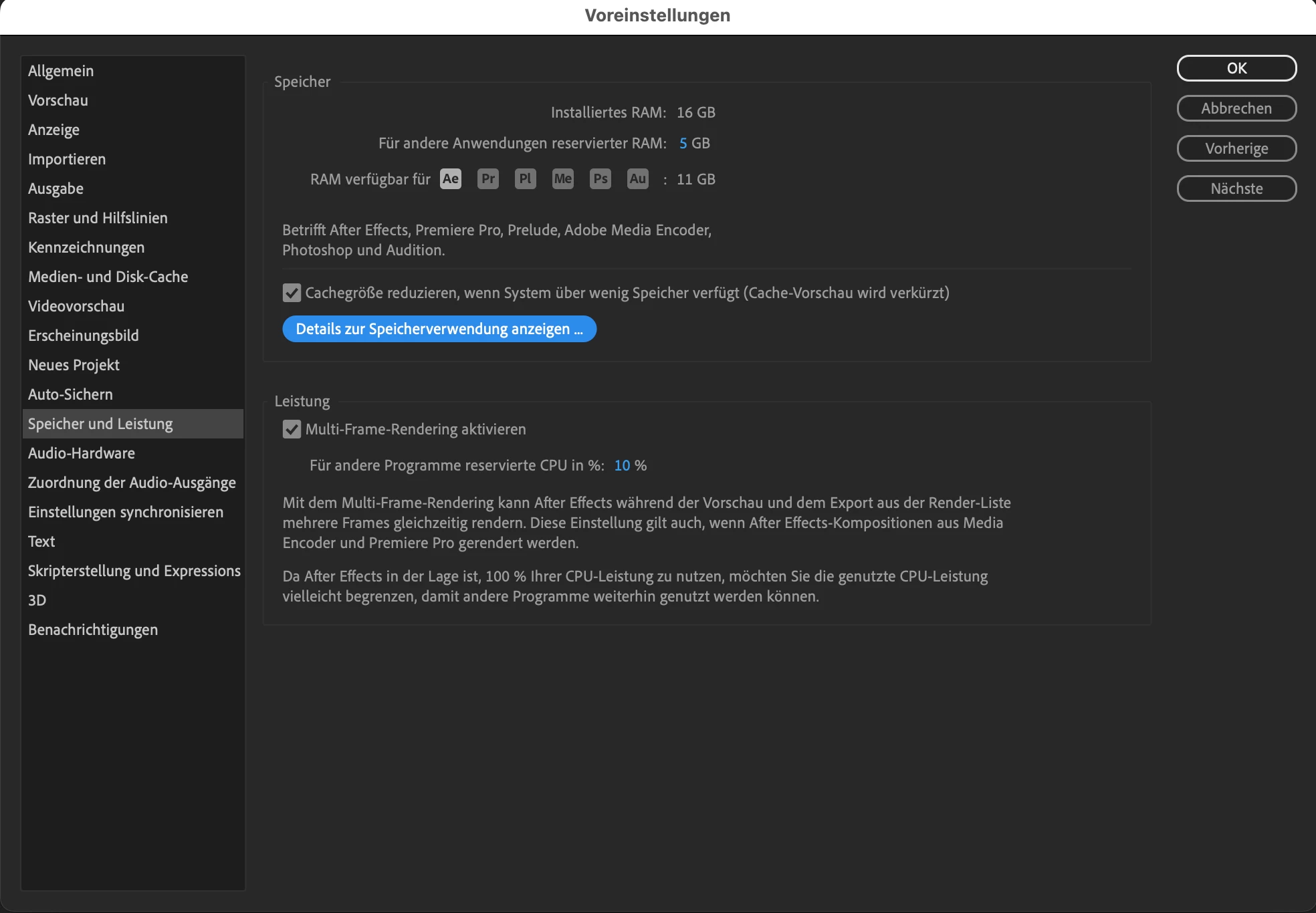
Task: Click the Photoshop (Ps) app icon
Action: tap(600, 179)
